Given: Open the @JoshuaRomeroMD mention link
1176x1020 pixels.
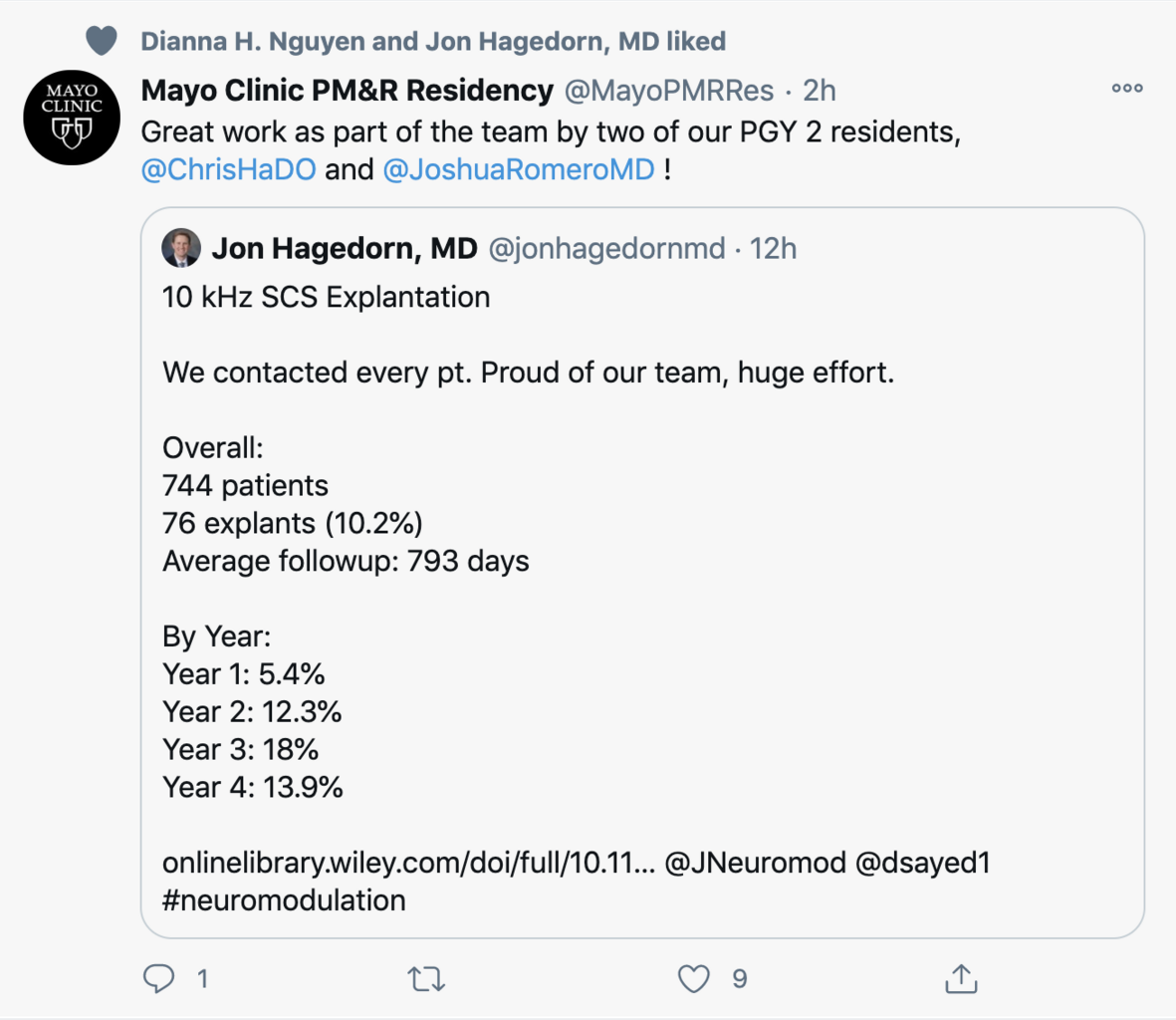Looking at the screenshot, I should pyautogui.click(x=519, y=169).
